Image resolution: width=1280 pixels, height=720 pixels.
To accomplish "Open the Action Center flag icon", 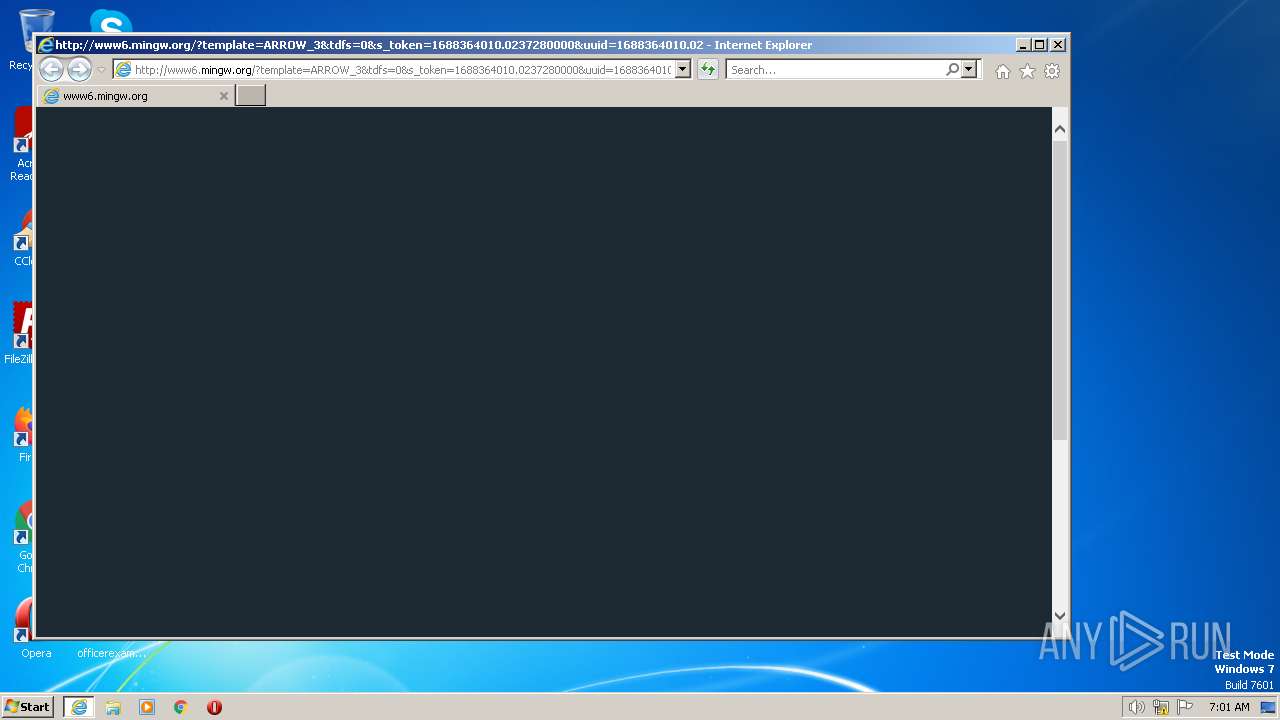I will (1184, 707).
